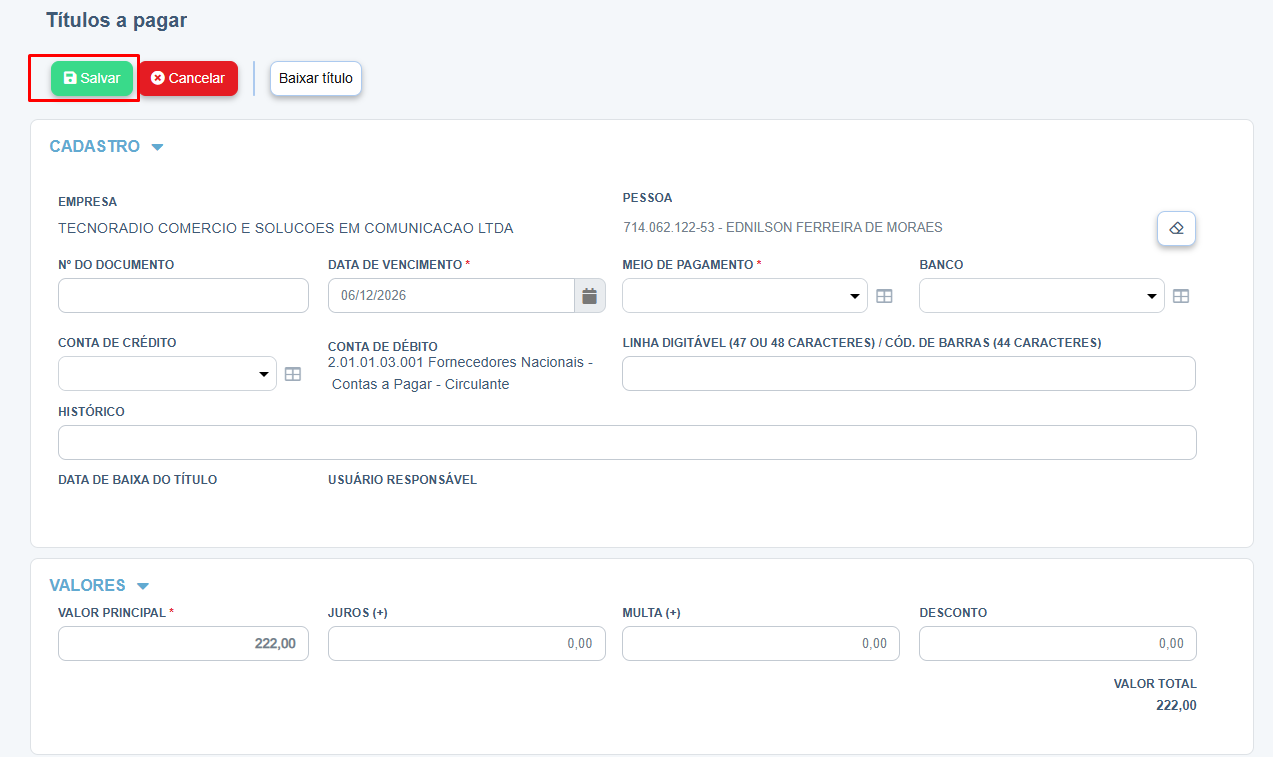Click the Baixar título button

tap(315, 78)
